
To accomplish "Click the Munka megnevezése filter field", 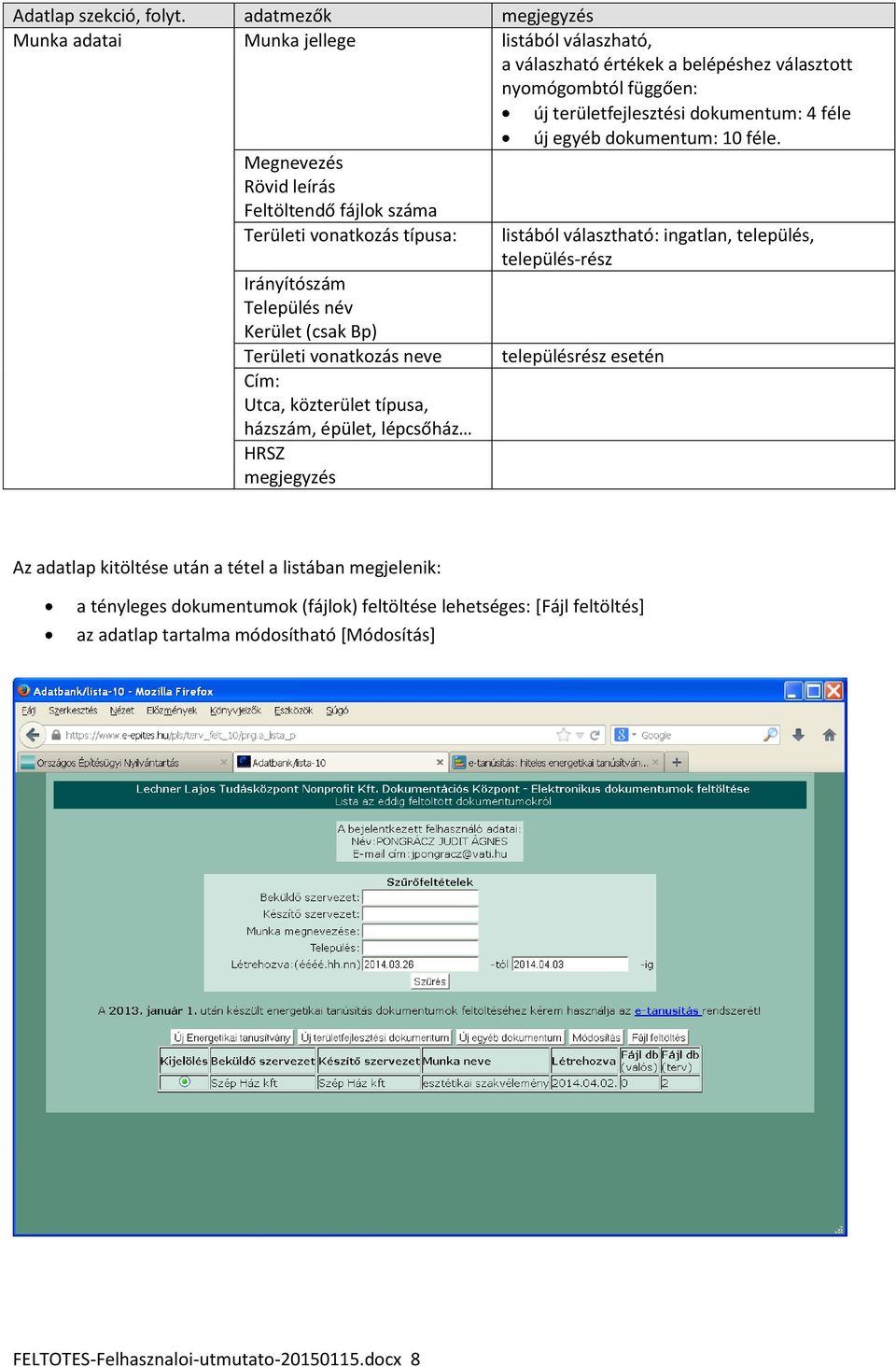I will click(x=420, y=931).
